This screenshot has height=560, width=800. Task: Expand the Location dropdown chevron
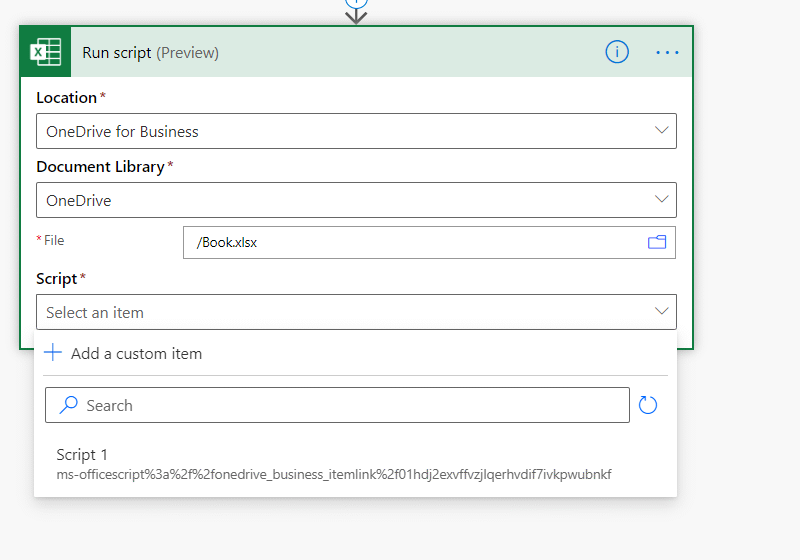(661, 131)
